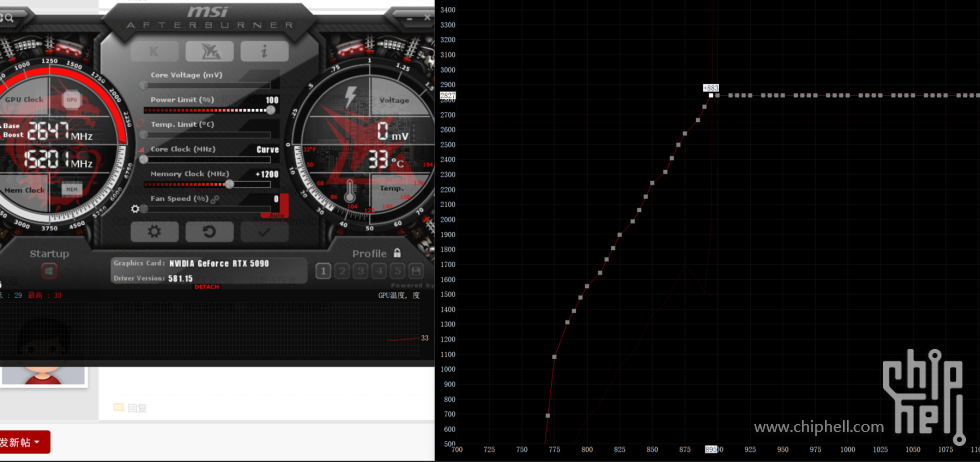Select profile slot 5
The width and height of the screenshot is (980, 462).
[398, 271]
